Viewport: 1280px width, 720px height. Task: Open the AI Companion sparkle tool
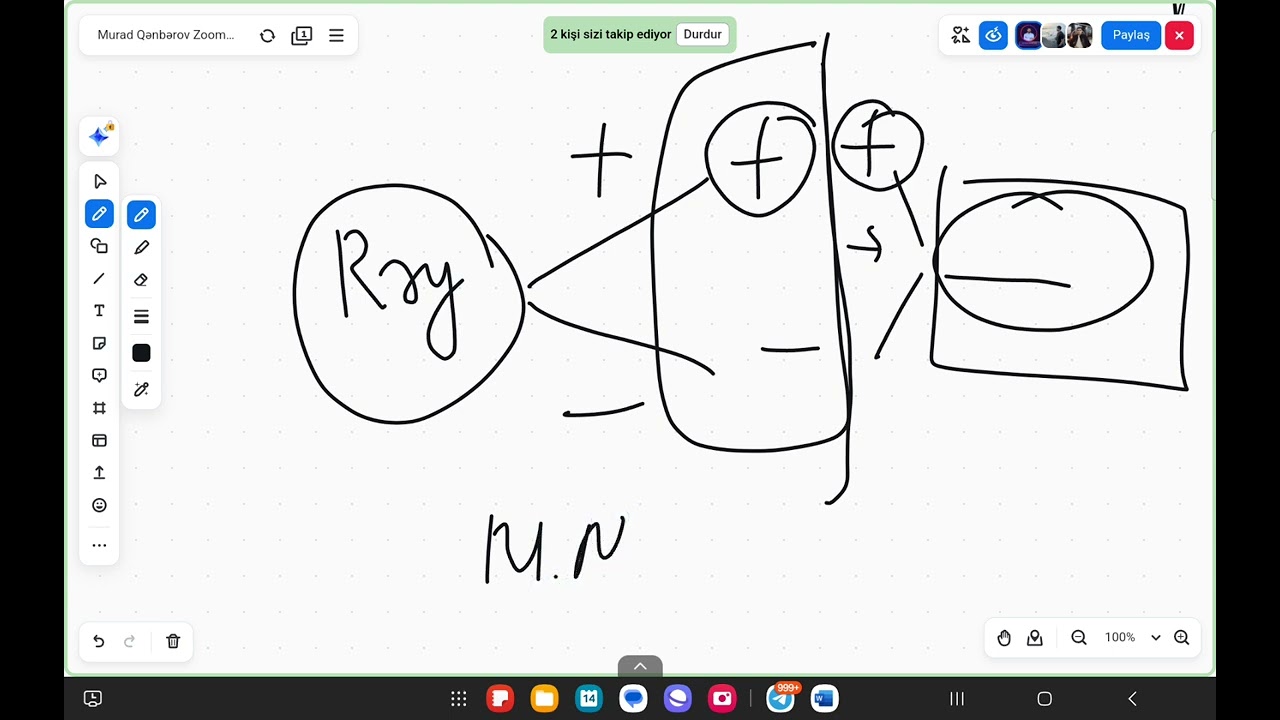(99, 136)
